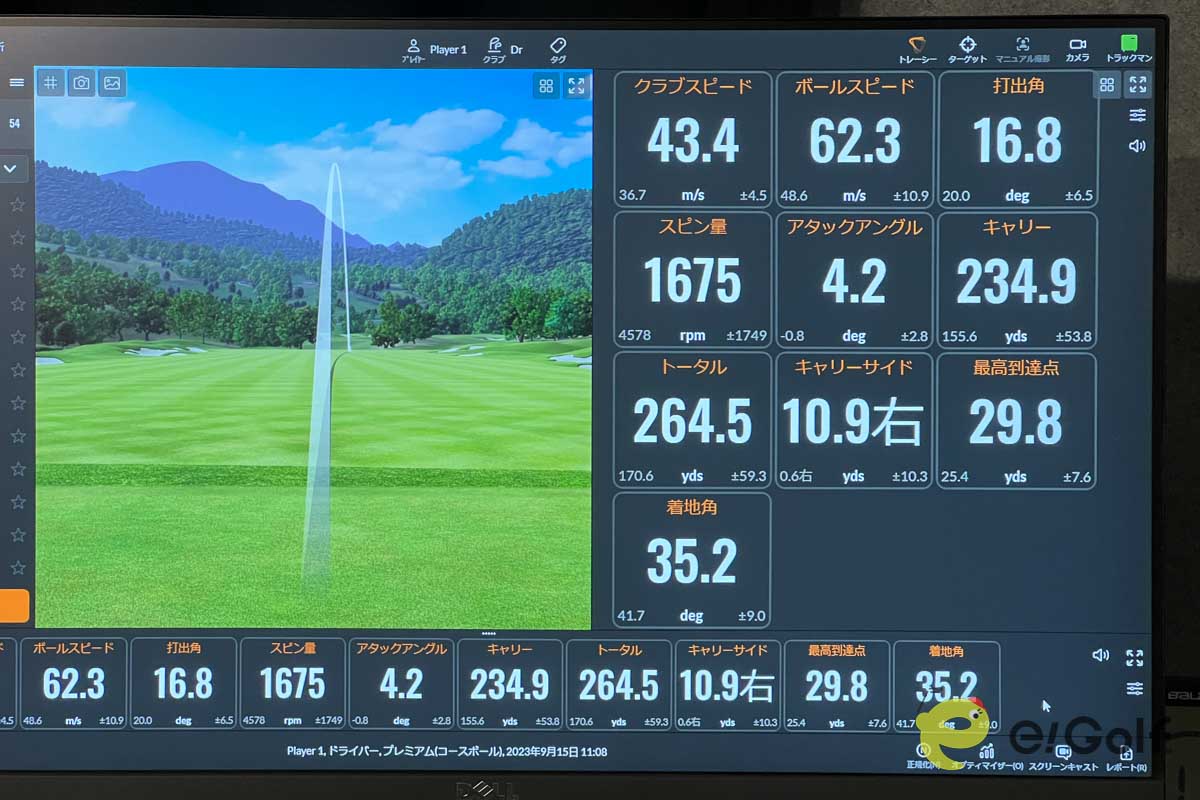1200x800 pixels.
Task: Select the large launch angle (打出角) 16.8 tile
Action: pos(1017,139)
